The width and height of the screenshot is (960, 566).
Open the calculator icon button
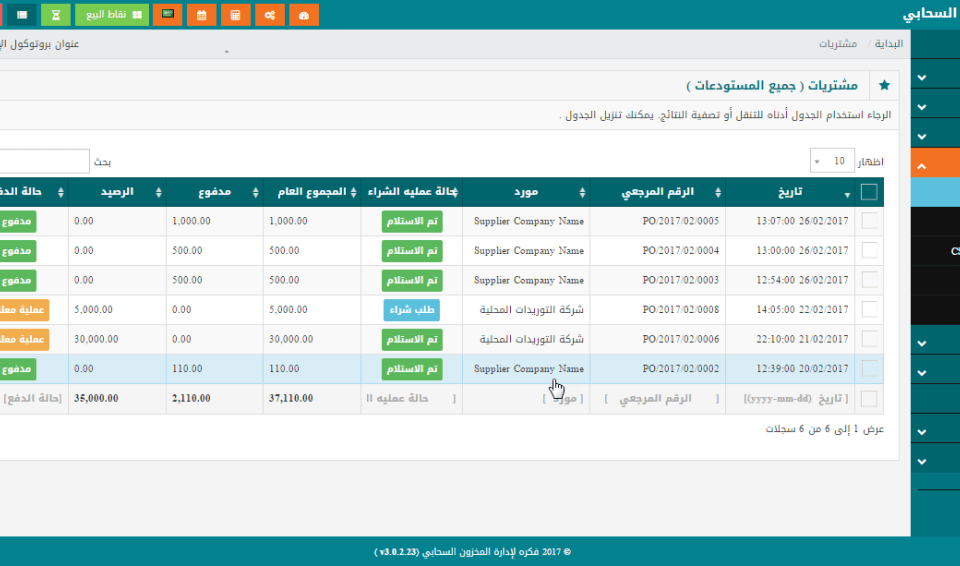pos(235,15)
